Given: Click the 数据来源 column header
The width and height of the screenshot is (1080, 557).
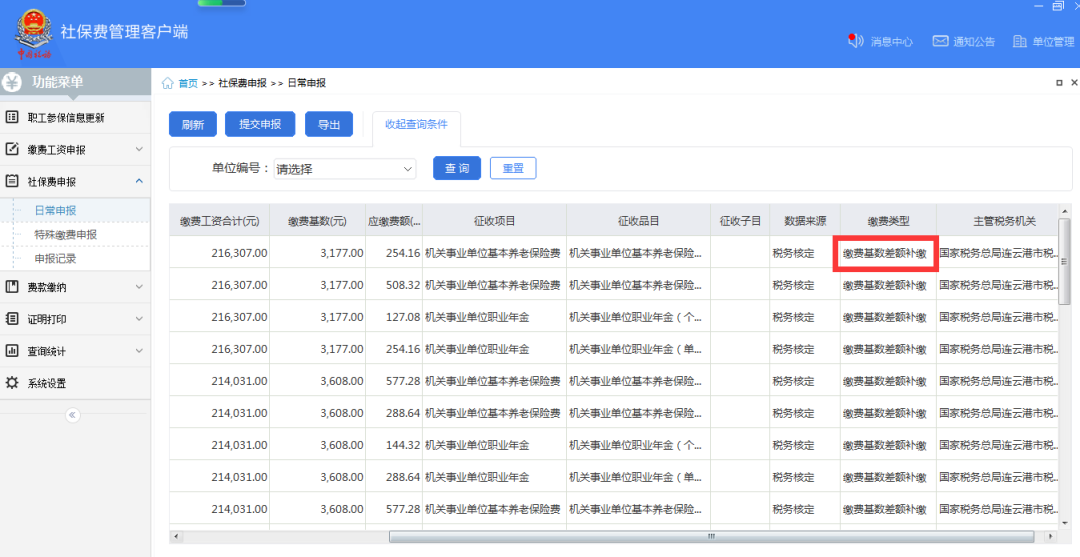Looking at the screenshot, I should click(x=805, y=221).
